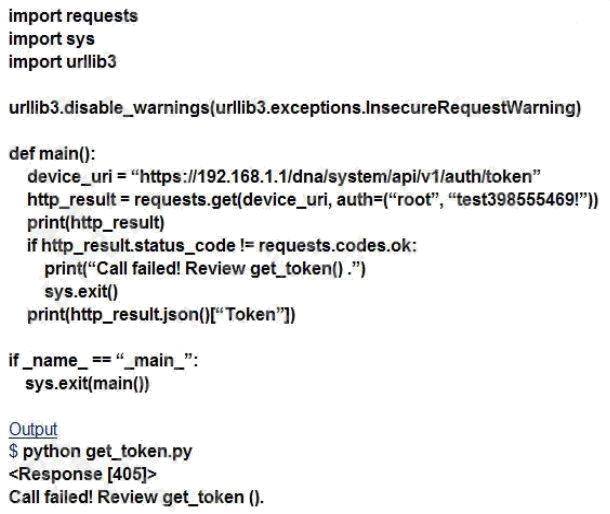
Task: Click the 'print(http_result)' line
Action: [x=96, y=223]
